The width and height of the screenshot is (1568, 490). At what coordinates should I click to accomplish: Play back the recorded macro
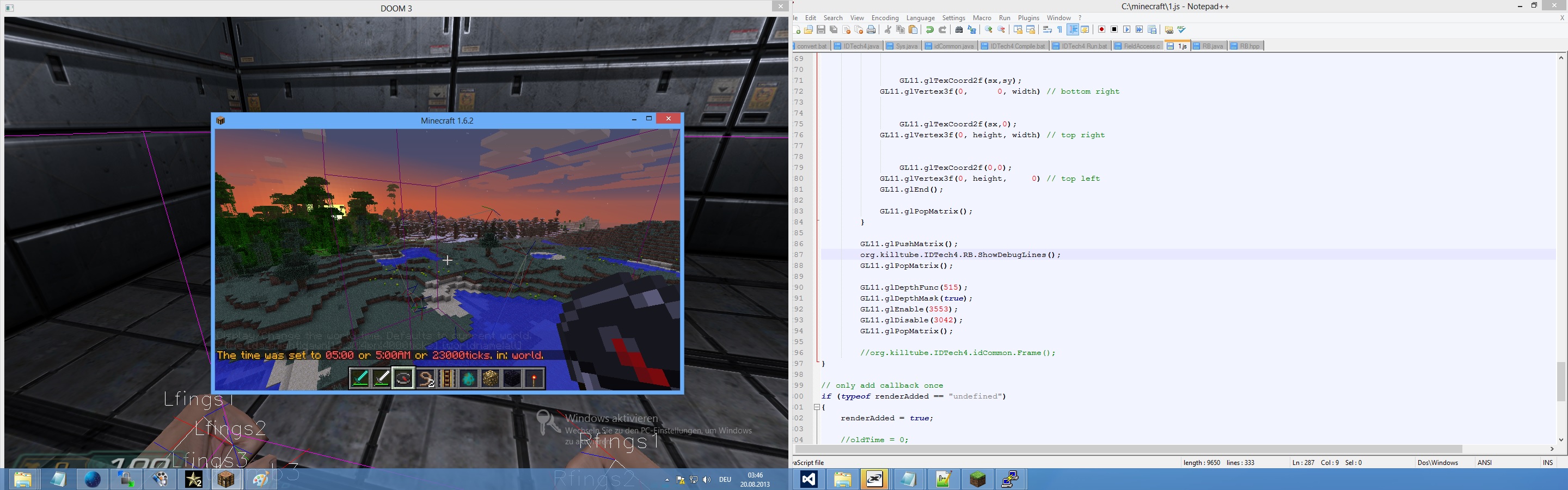point(1126,29)
